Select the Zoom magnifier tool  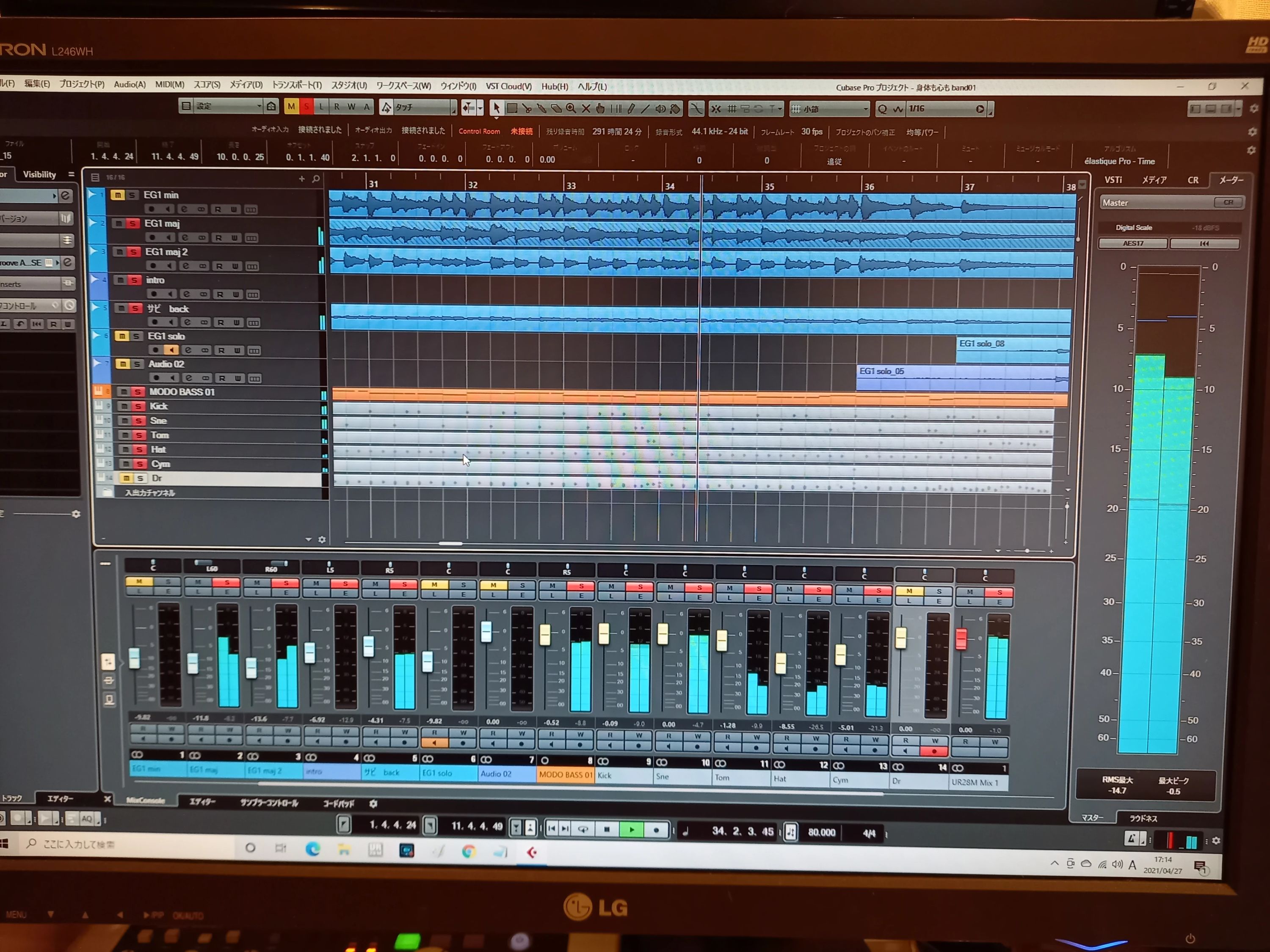click(x=571, y=108)
